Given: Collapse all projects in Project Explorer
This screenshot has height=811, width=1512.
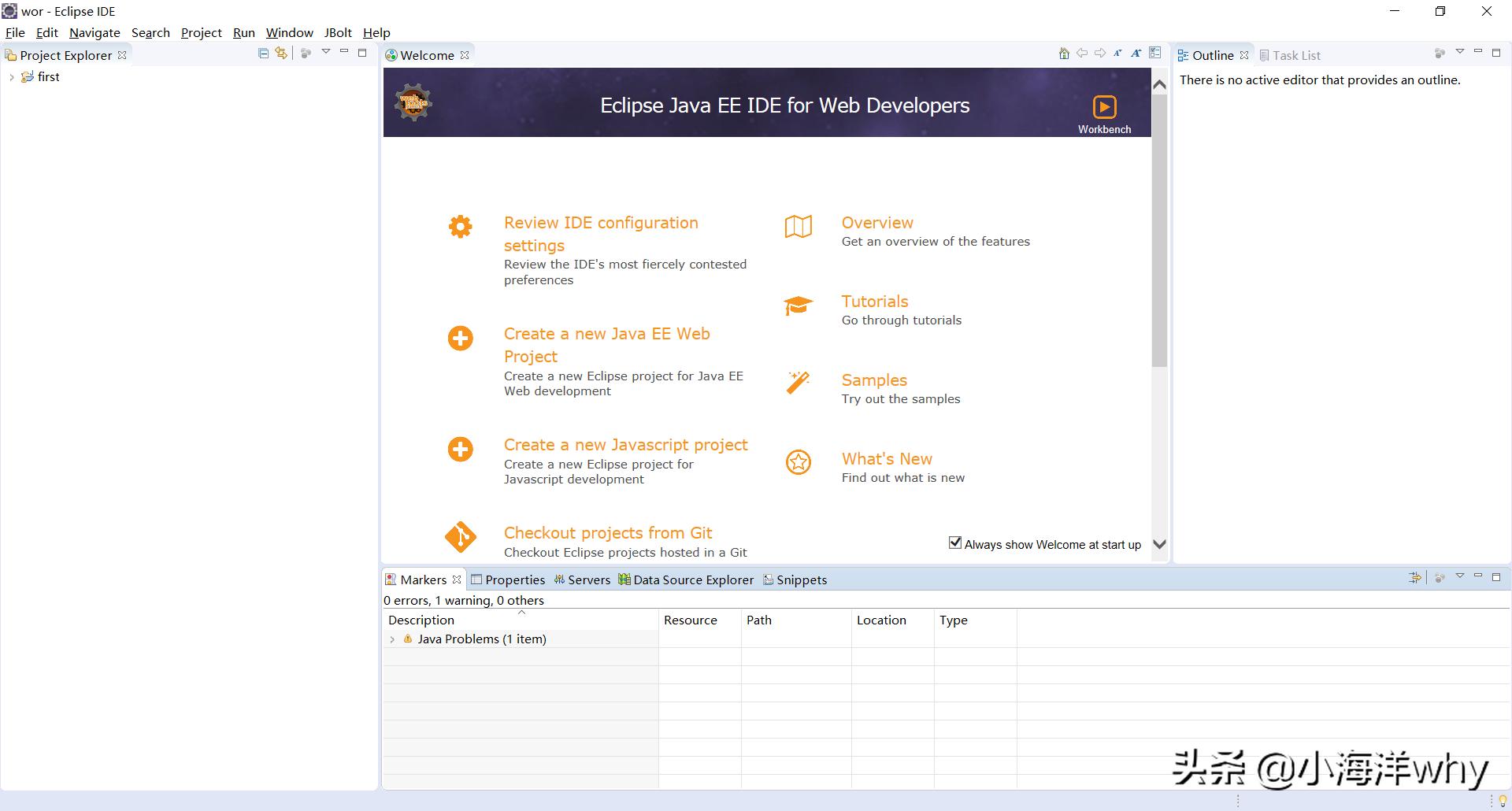Looking at the screenshot, I should pos(263,52).
